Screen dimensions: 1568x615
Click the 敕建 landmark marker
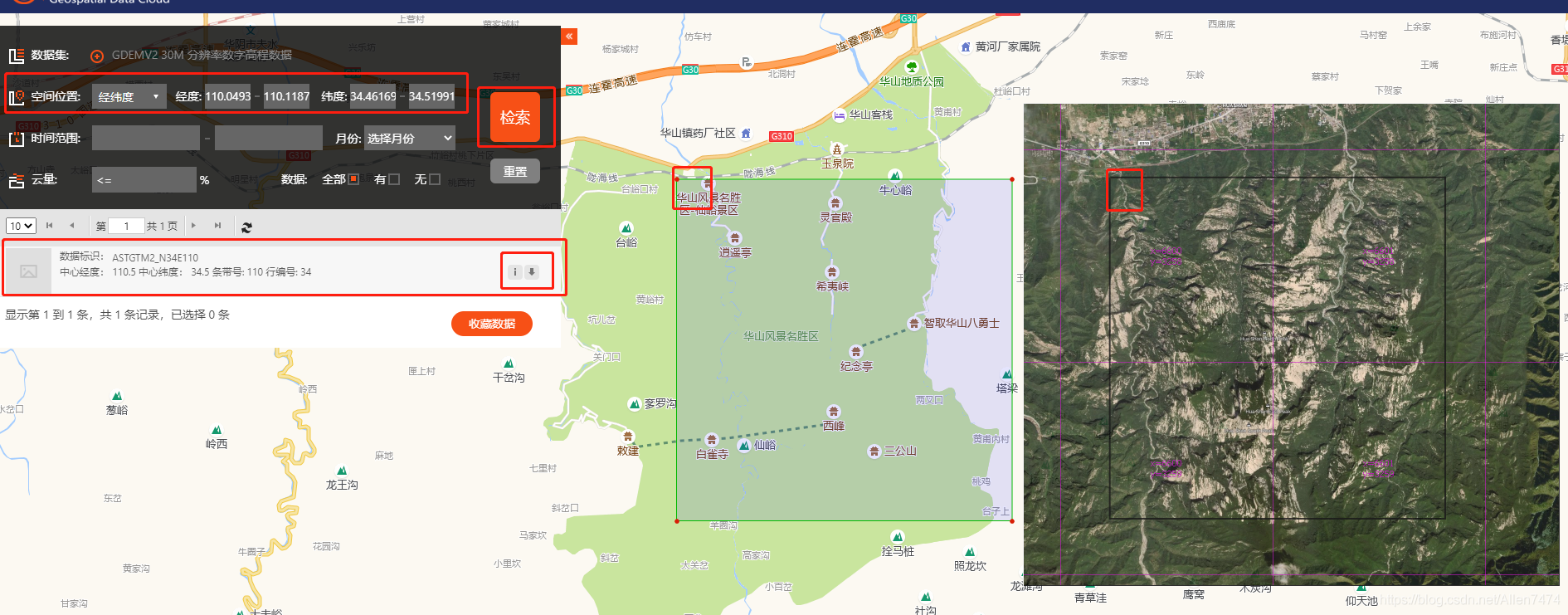(628, 437)
